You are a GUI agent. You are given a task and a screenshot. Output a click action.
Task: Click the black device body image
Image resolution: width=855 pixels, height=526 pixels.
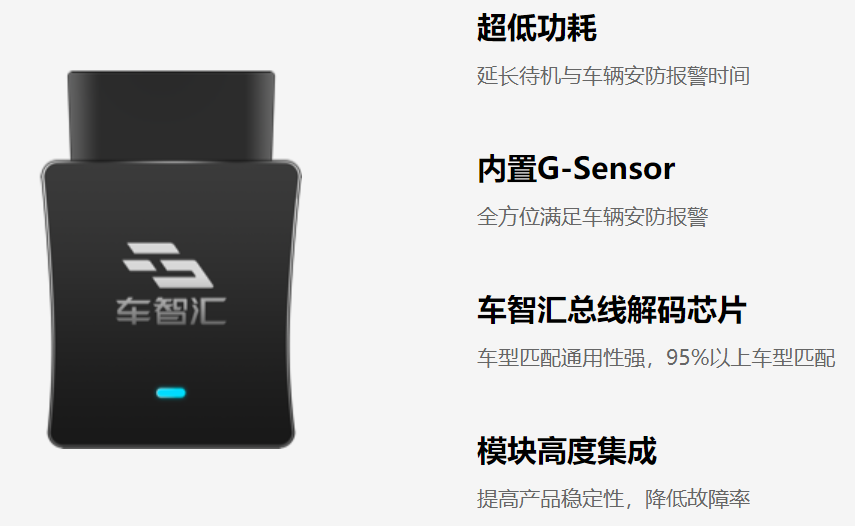click(x=171, y=259)
